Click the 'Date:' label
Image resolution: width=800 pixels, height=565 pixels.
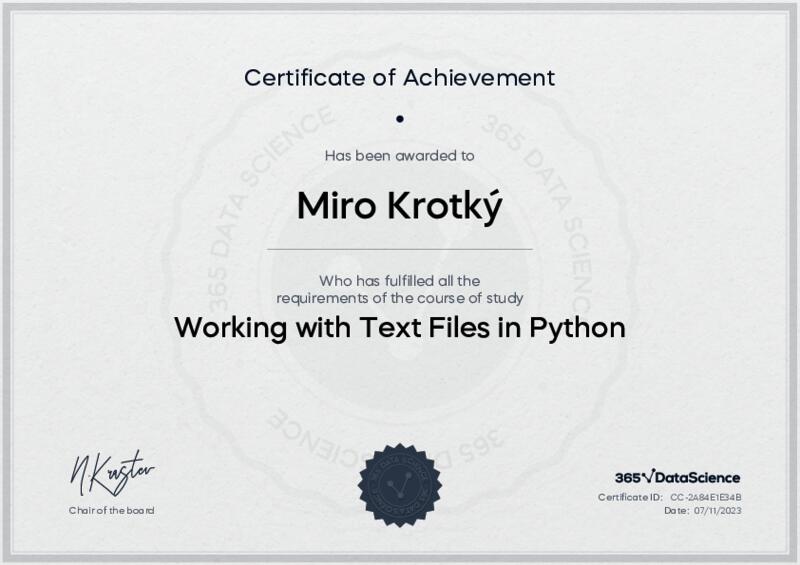point(676,510)
